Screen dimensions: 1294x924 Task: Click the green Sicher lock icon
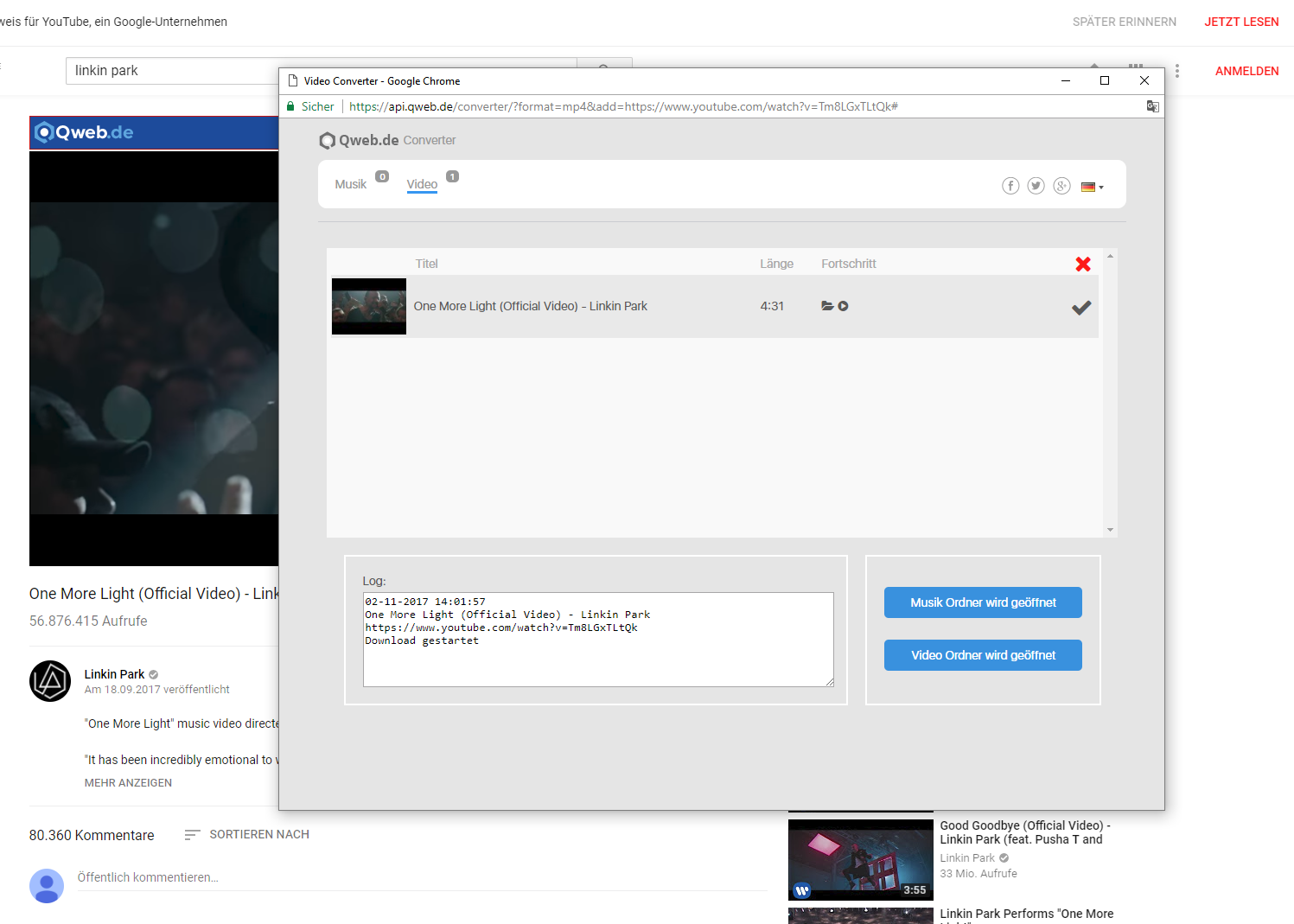[x=291, y=106]
